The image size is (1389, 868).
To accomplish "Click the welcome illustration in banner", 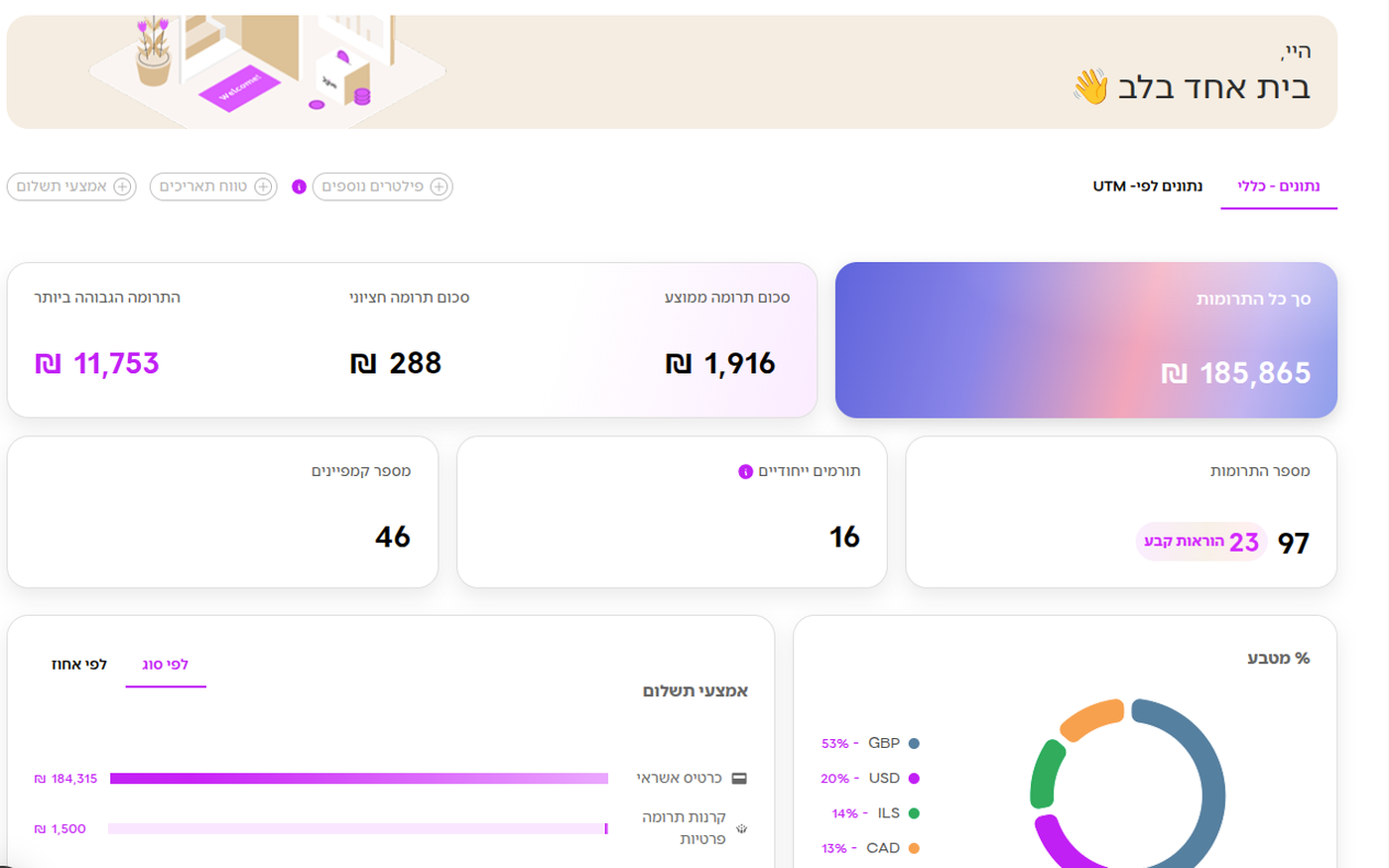I will 268,69.
